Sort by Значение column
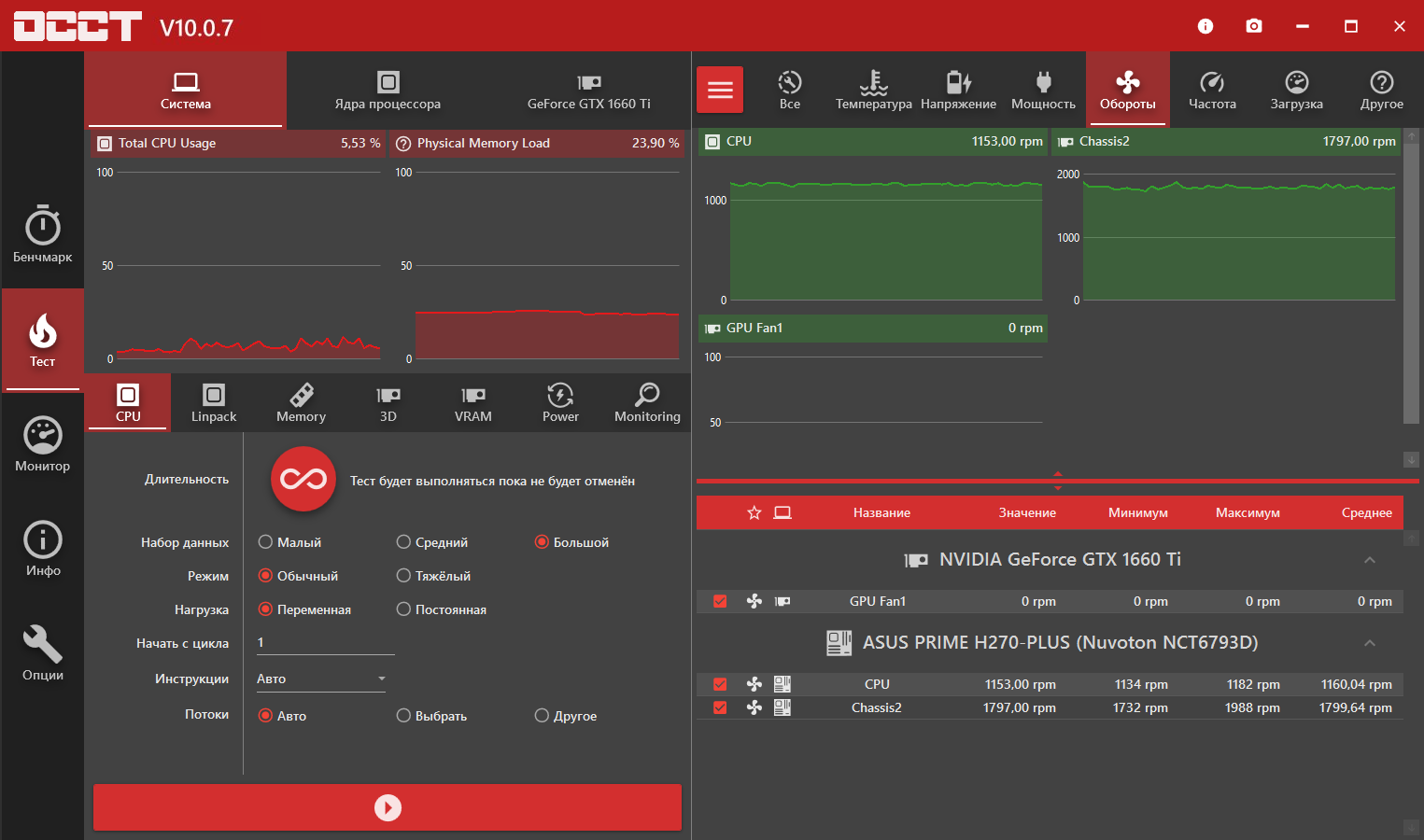1424x840 pixels. (x=1027, y=512)
